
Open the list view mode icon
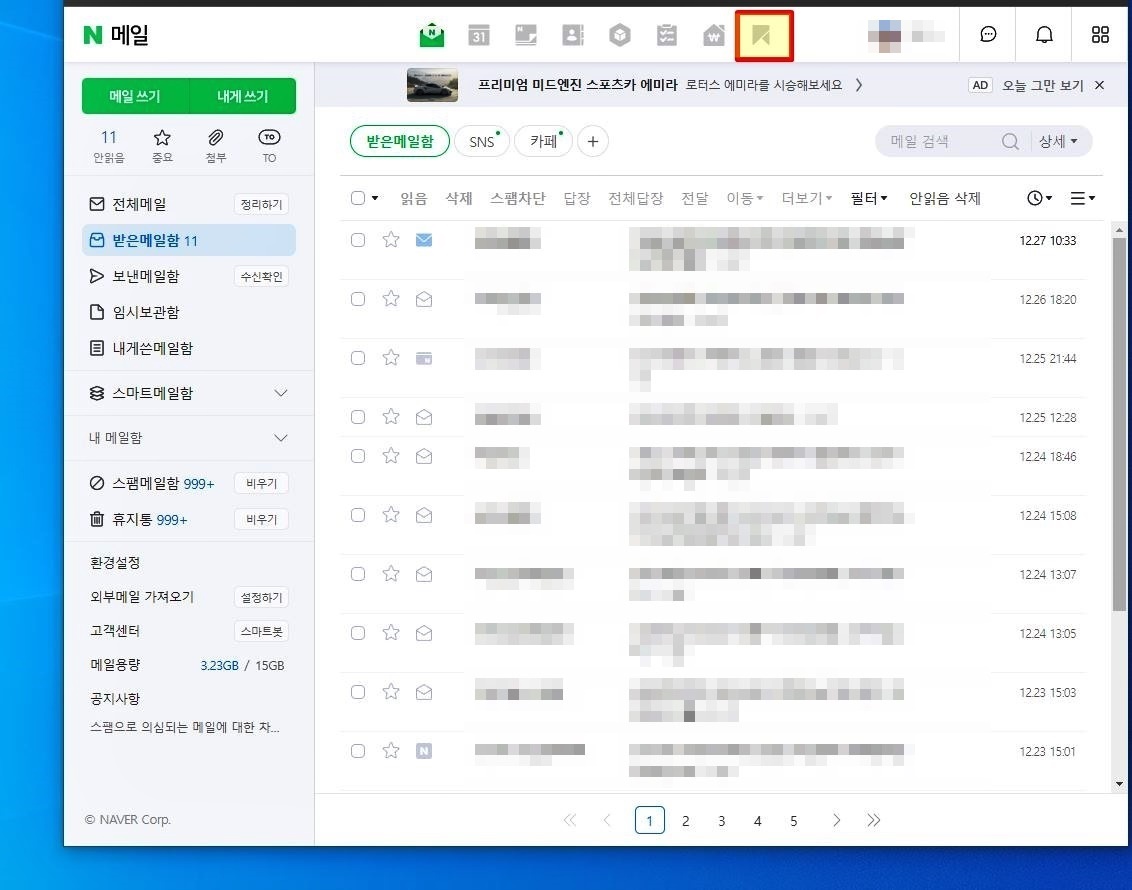point(1081,198)
